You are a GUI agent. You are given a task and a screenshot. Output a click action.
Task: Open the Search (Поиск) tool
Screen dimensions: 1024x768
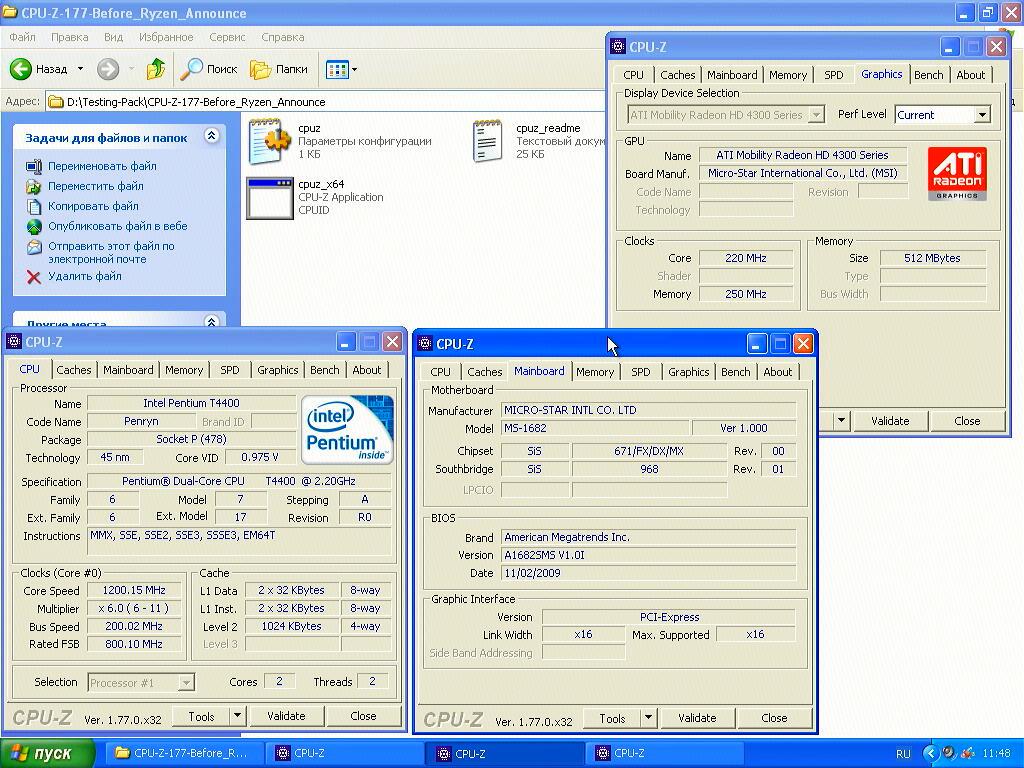pyautogui.click(x=209, y=69)
